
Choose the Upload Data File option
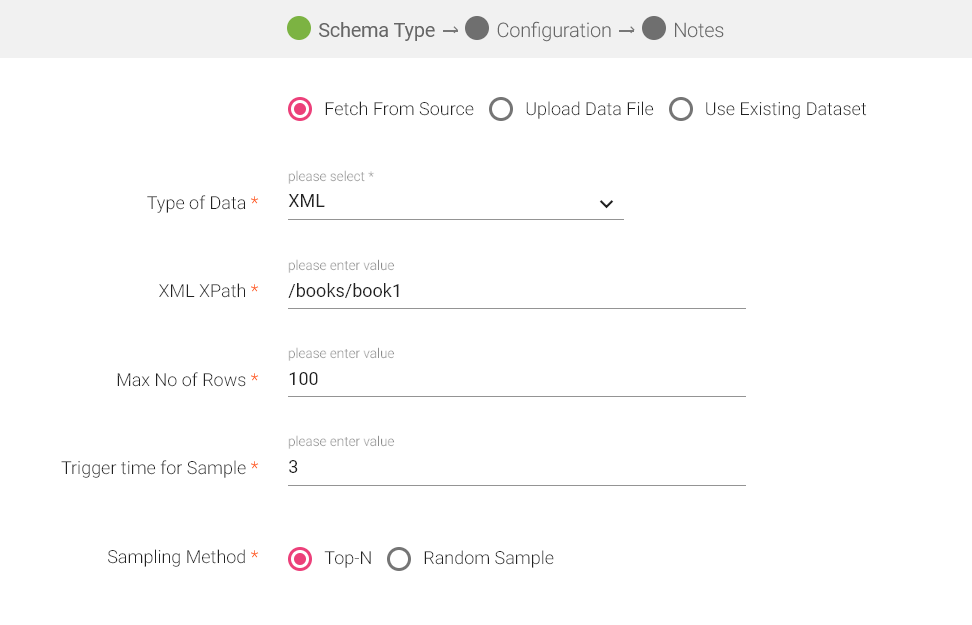(x=501, y=109)
